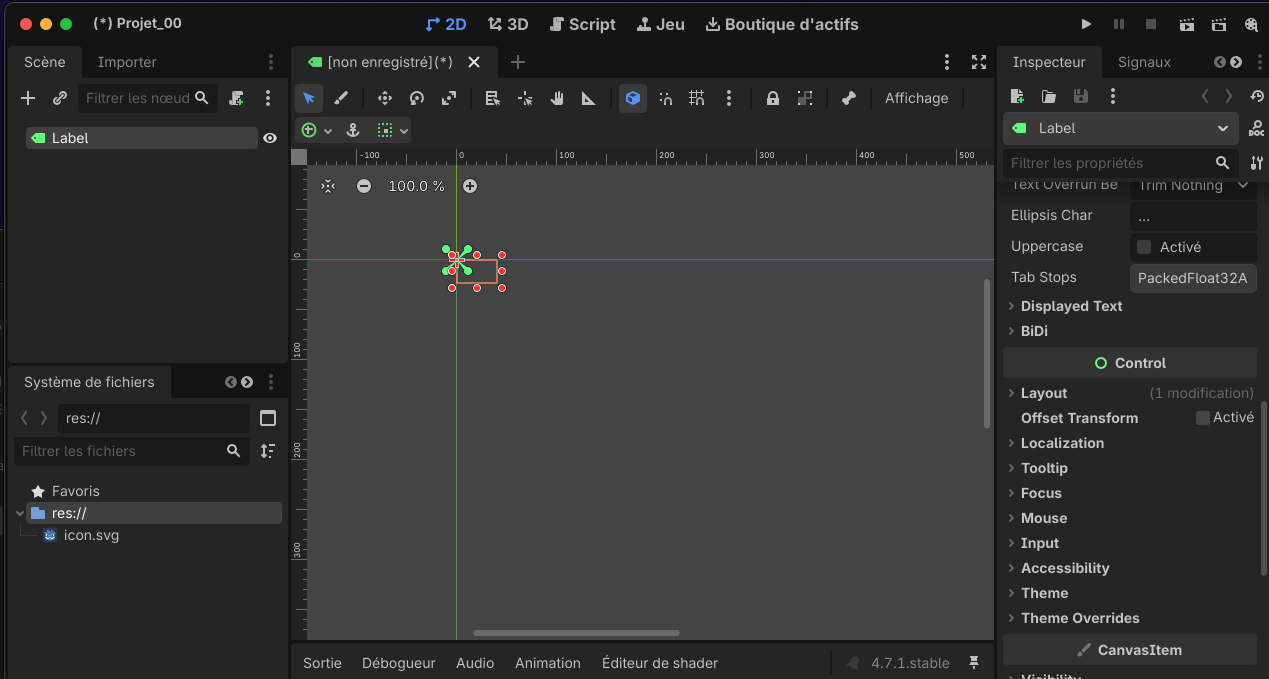Switch to the Script workspace
Image resolution: width=1269 pixels, height=679 pixels.
coord(582,24)
